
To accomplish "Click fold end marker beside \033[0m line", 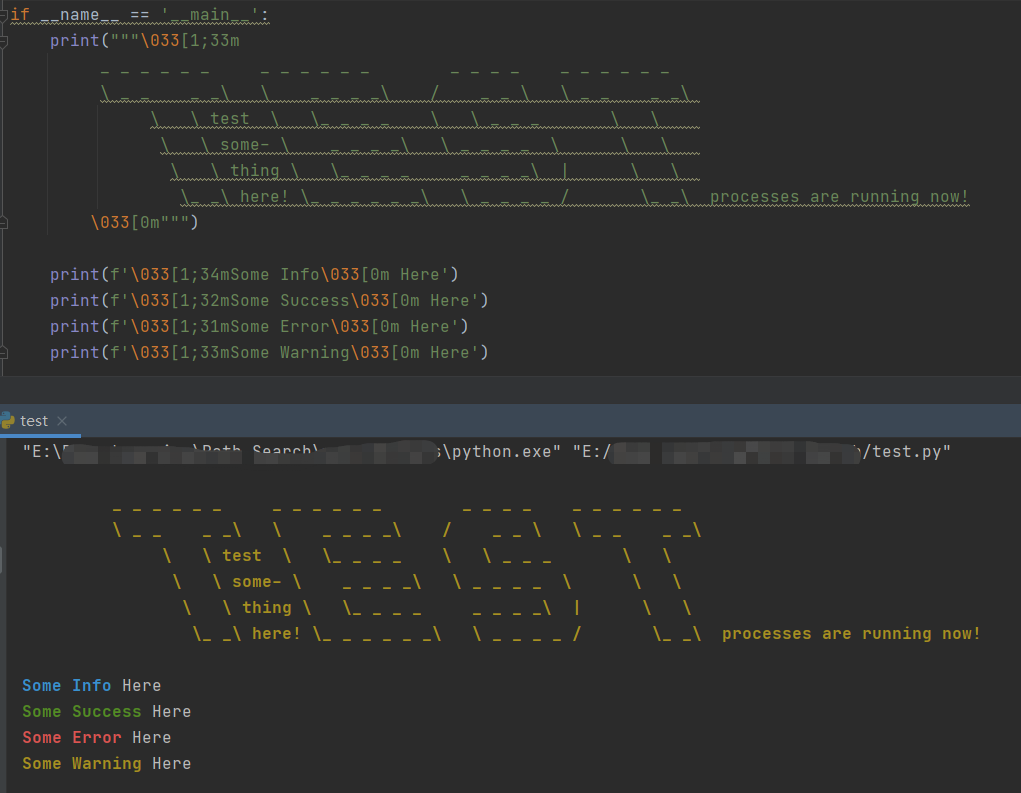I will (x=3, y=223).
